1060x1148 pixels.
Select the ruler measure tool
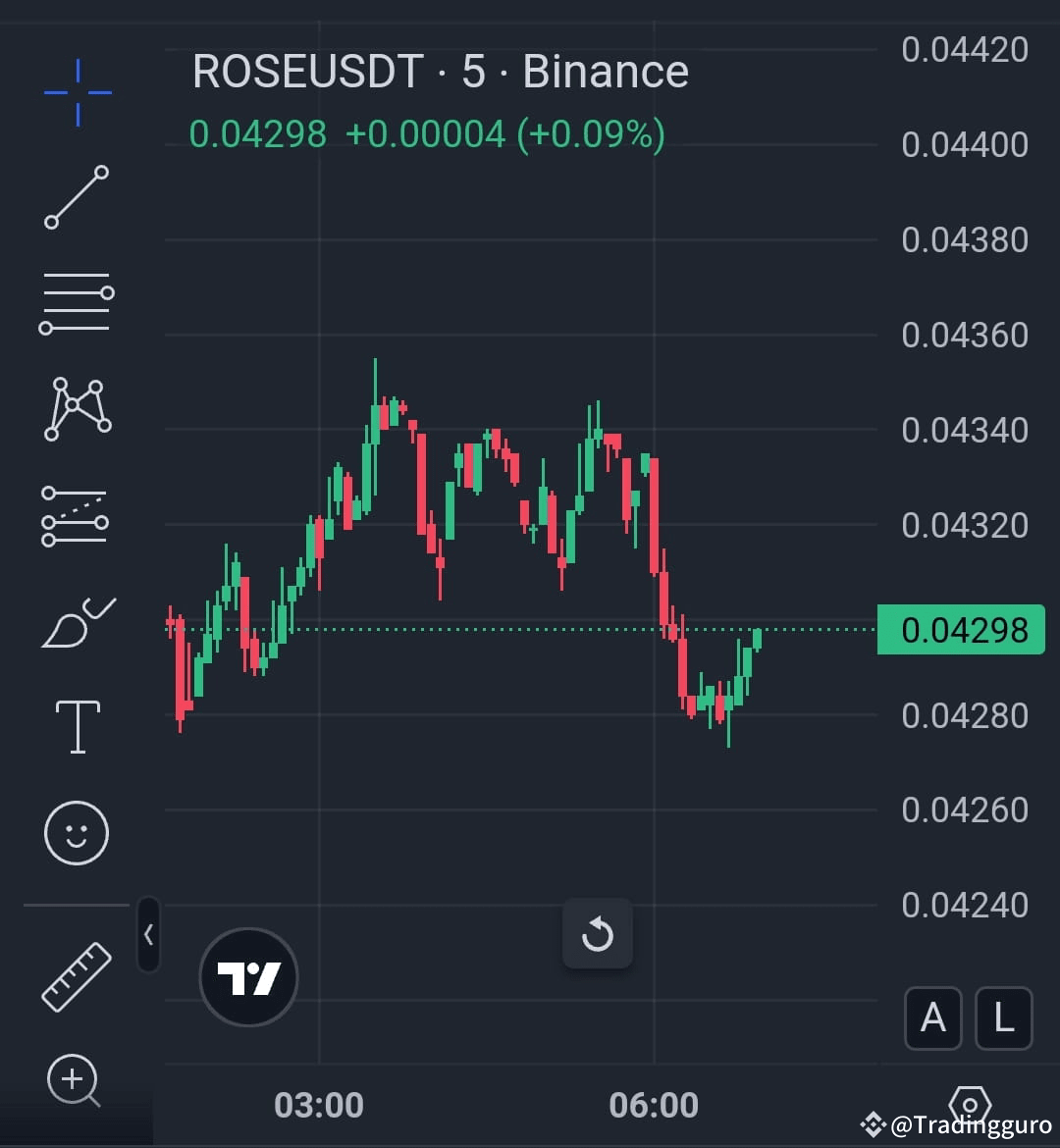(77, 974)
